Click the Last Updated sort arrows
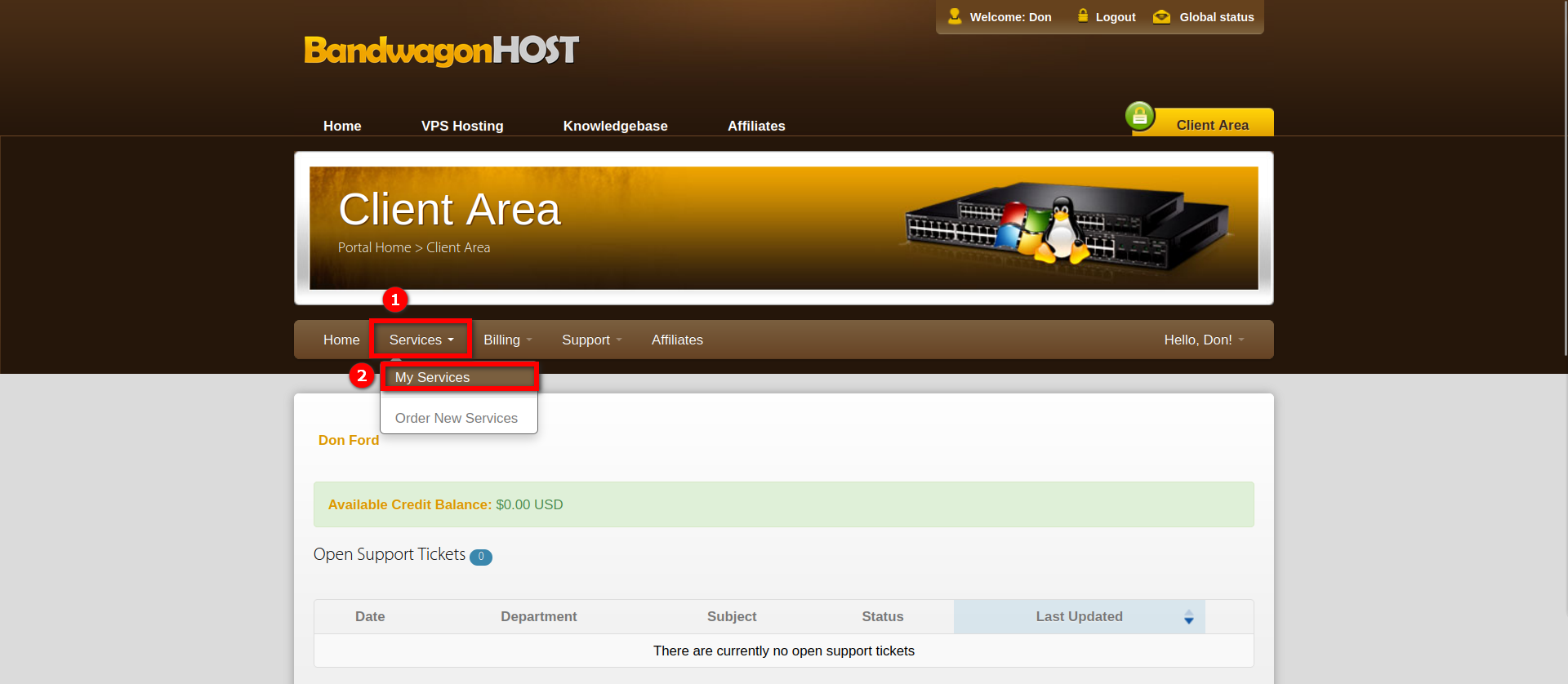This screenshot has height=684, width=1568. click(x=1188, y=617)
